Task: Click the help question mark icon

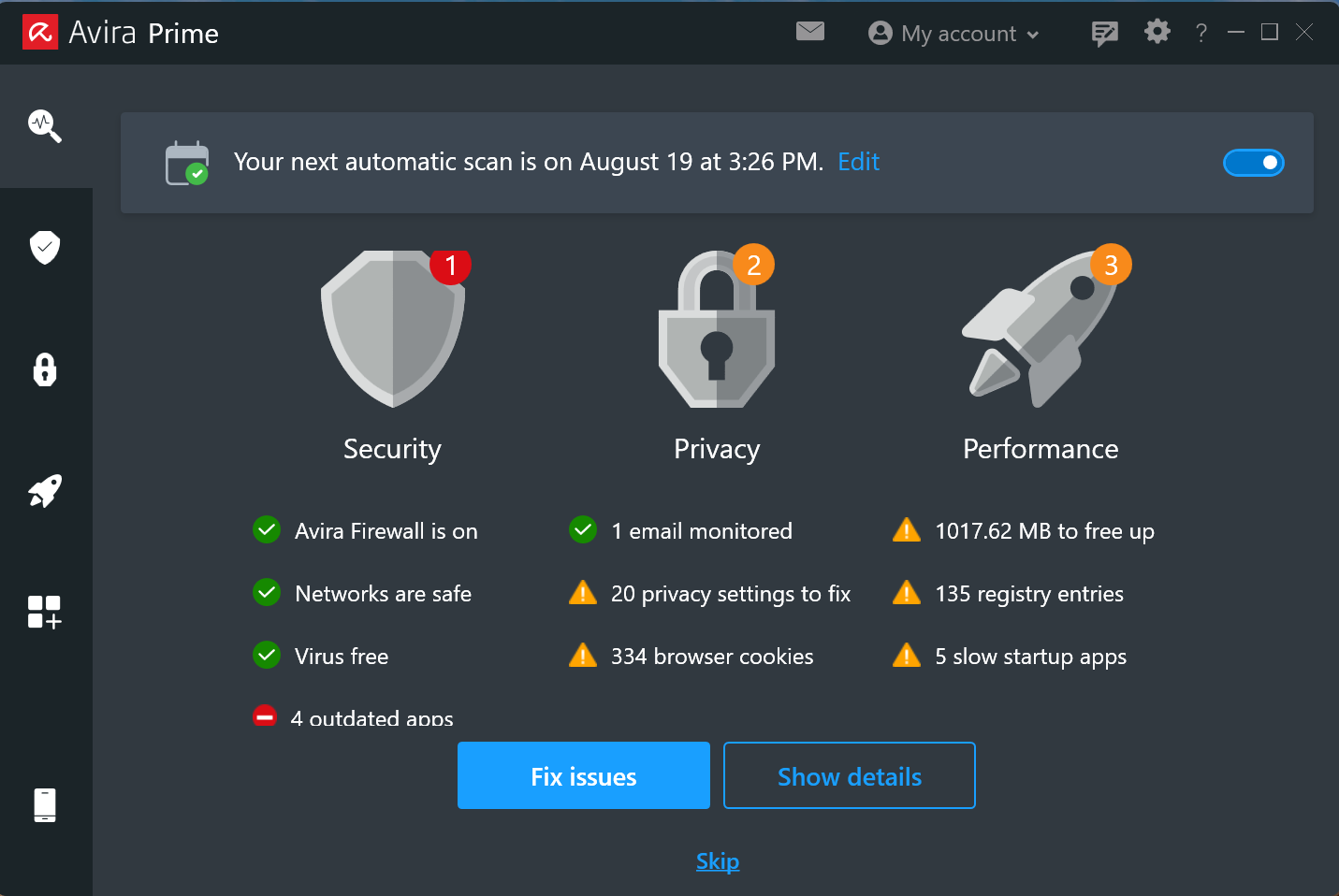Action: (1201, 34)
